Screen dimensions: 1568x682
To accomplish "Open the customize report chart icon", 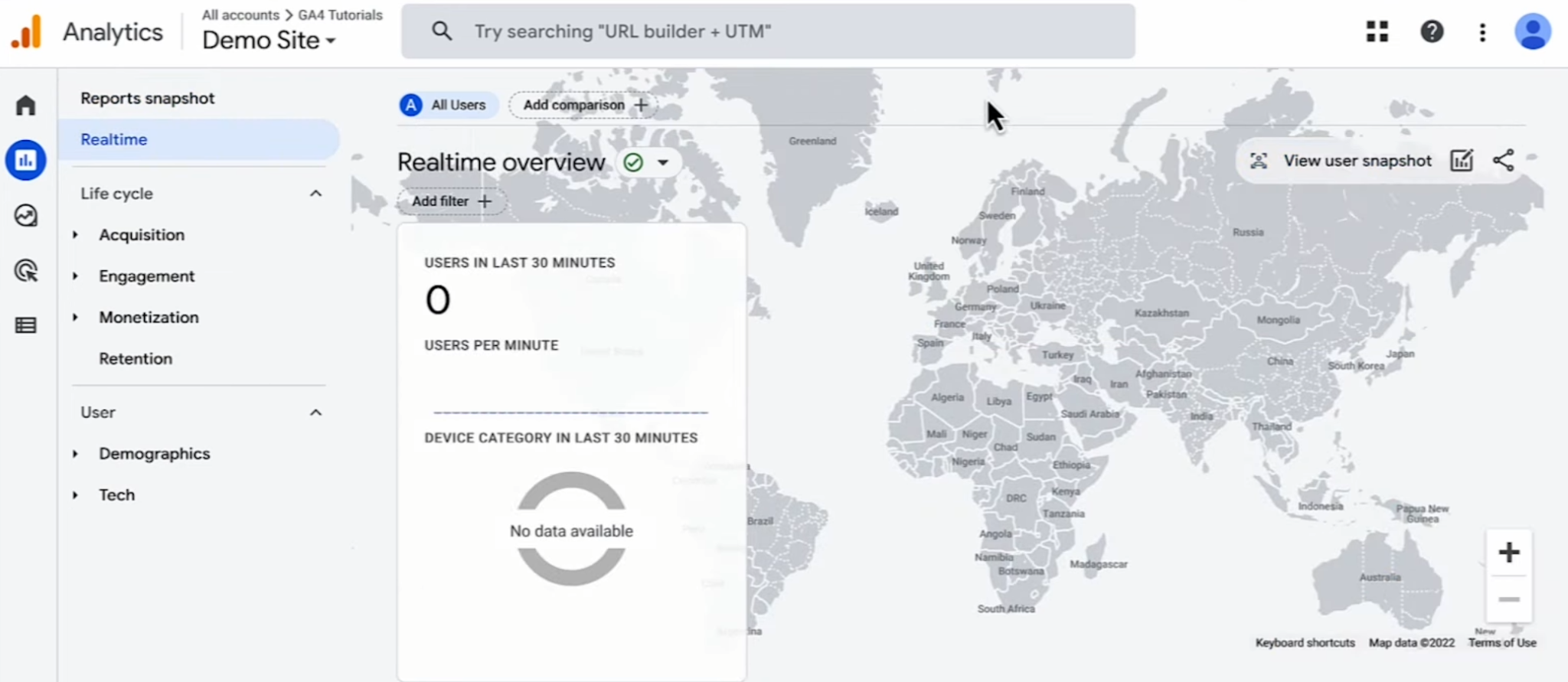I will pyautogui.click(x=1462, y=161).
